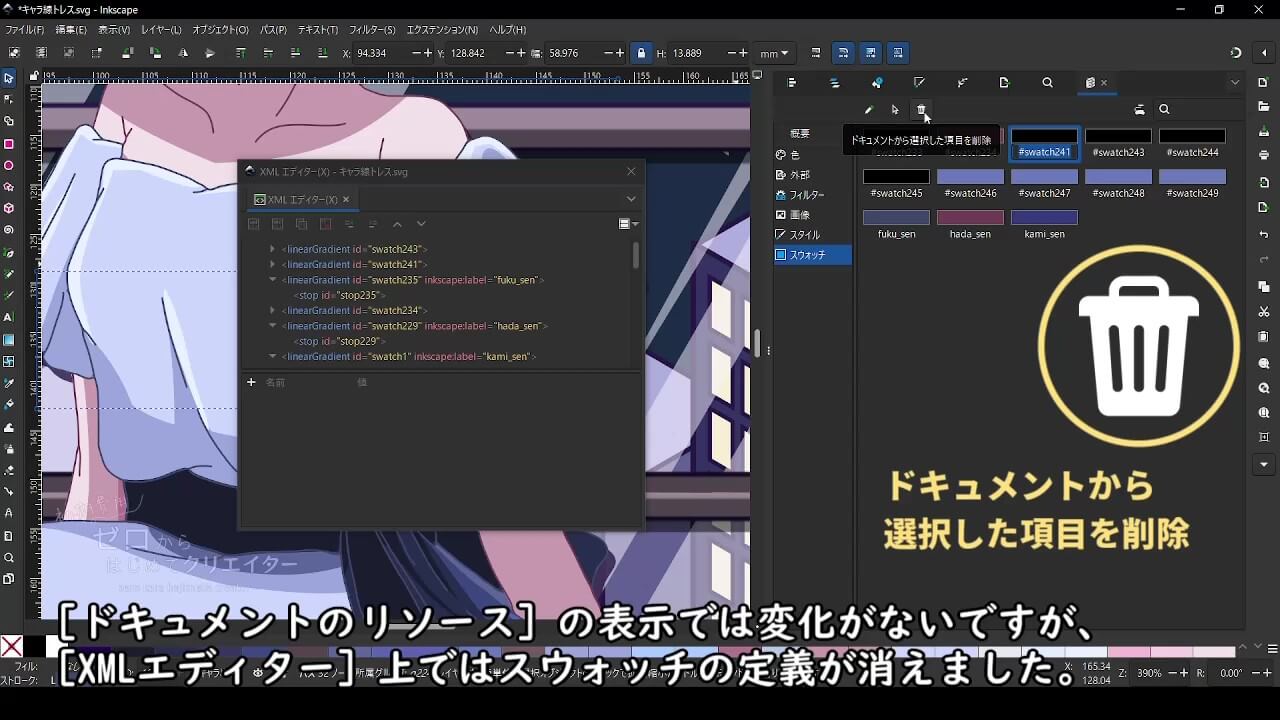1280x720 pixels.
Task: Select the 3D Box tool
Action: pos(9,208)
